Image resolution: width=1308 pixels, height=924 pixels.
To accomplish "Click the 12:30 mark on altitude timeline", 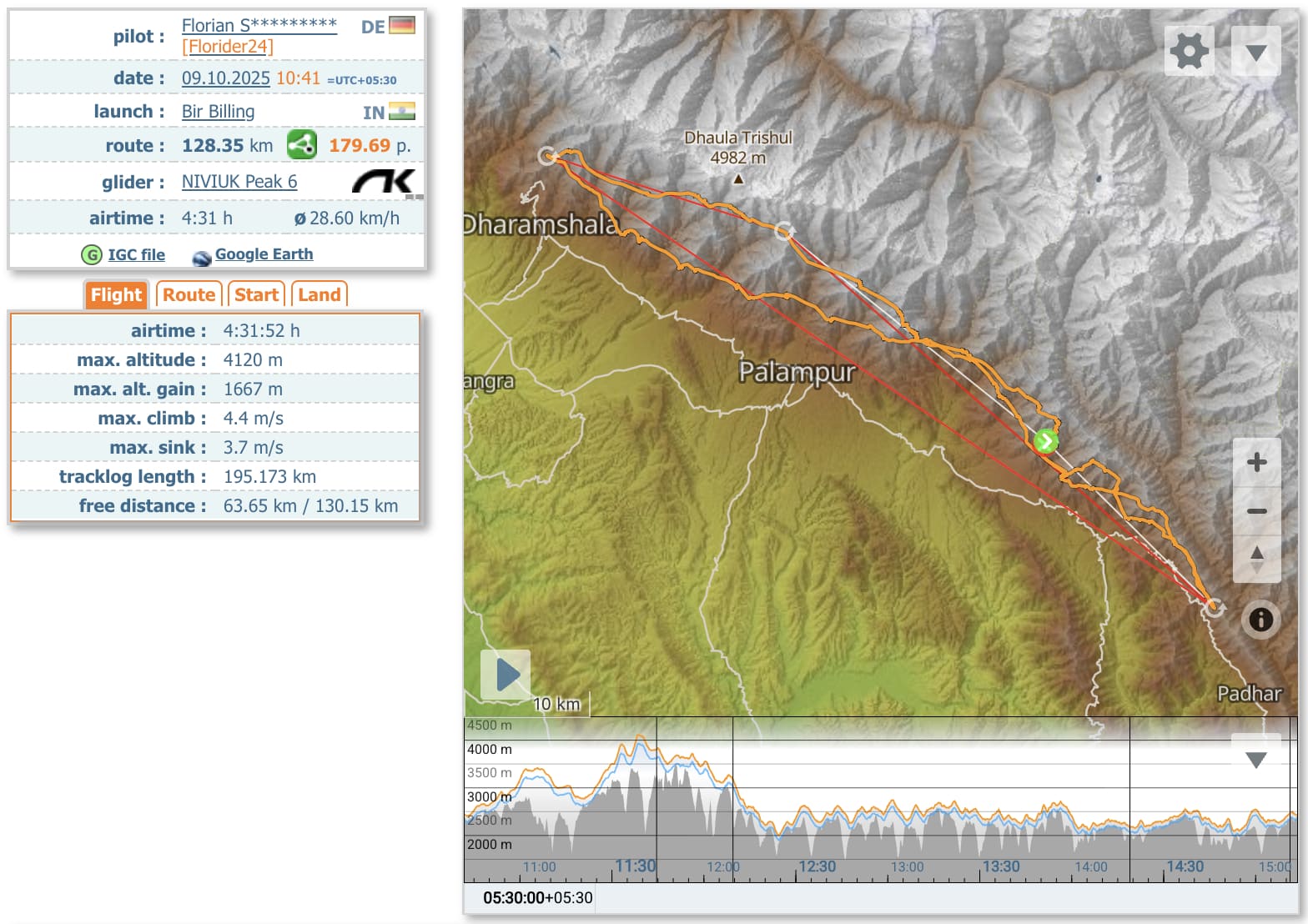I will tap(816, 867).
